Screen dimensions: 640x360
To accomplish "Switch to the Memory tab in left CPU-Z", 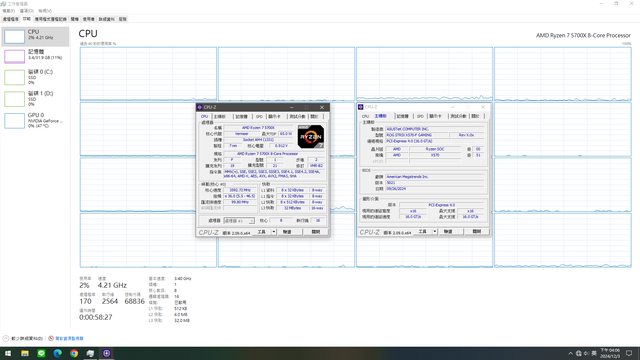I will 242,116.
